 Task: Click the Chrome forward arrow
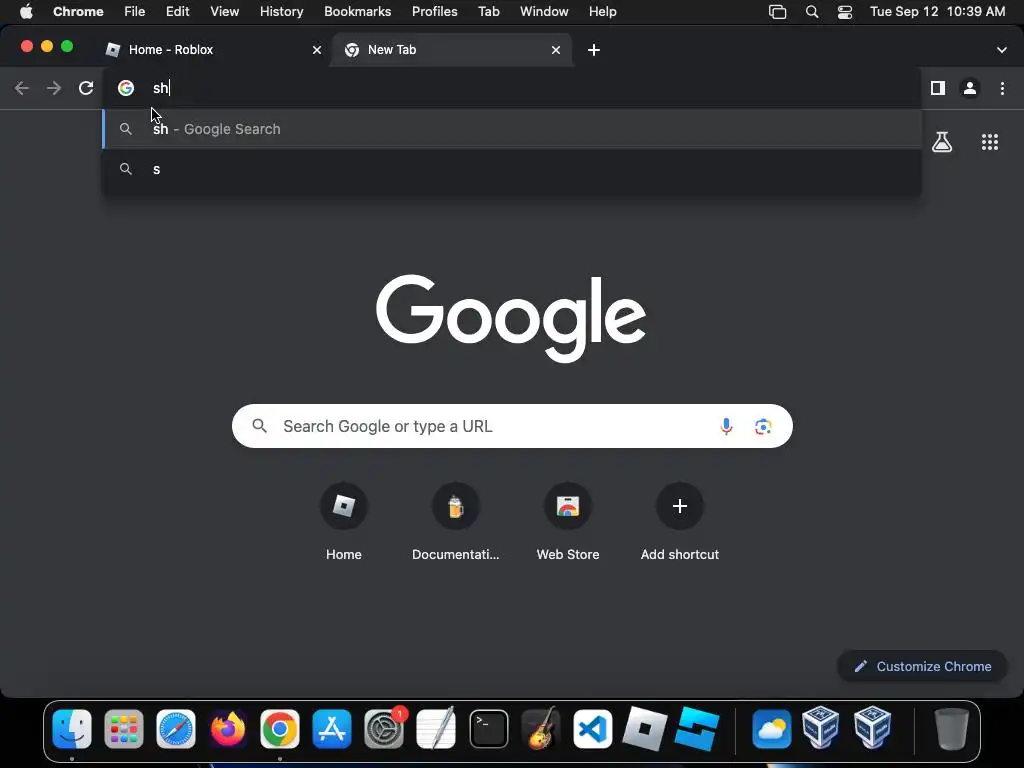coord(54,88)
